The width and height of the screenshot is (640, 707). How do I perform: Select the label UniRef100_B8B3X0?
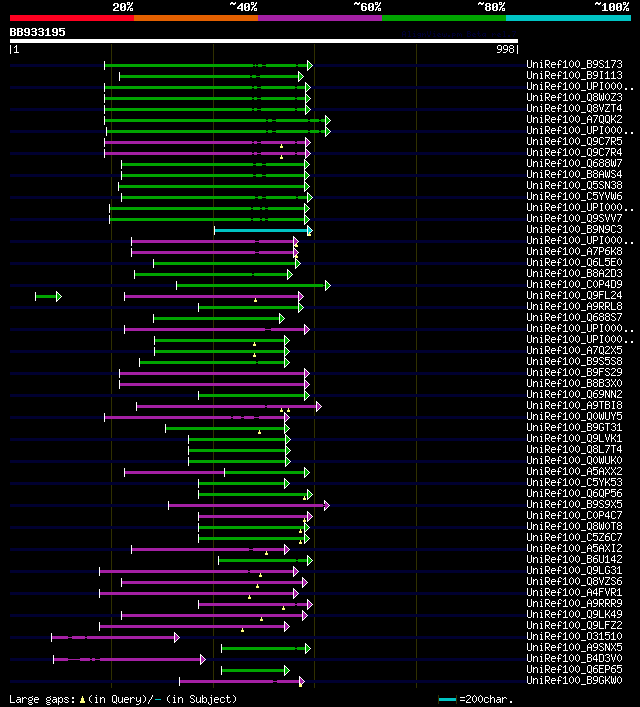(x=574, y=383)
